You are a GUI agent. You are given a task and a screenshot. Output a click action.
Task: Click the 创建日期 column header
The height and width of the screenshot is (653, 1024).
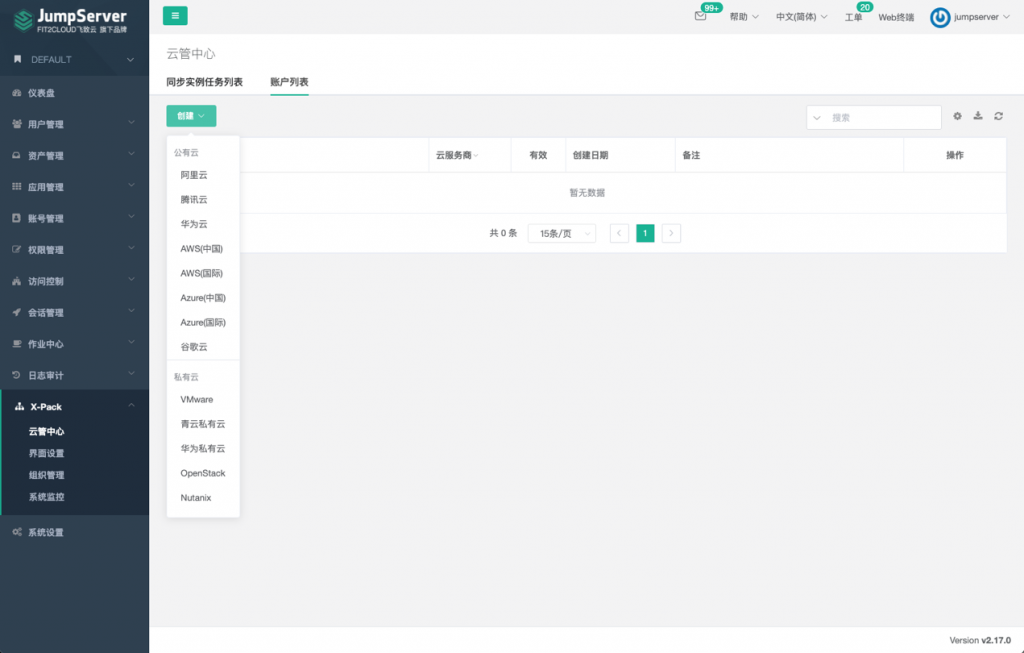tap(590, 155)
